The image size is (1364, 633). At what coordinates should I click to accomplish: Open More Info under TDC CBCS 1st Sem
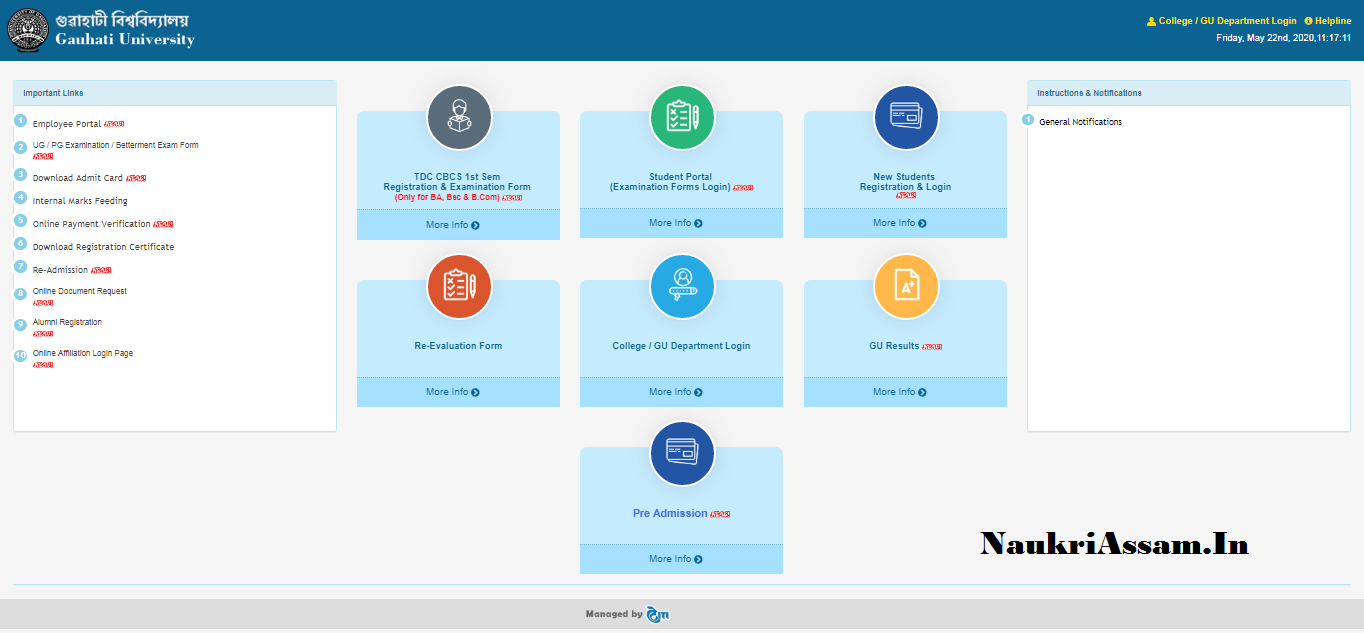(453, 225)
